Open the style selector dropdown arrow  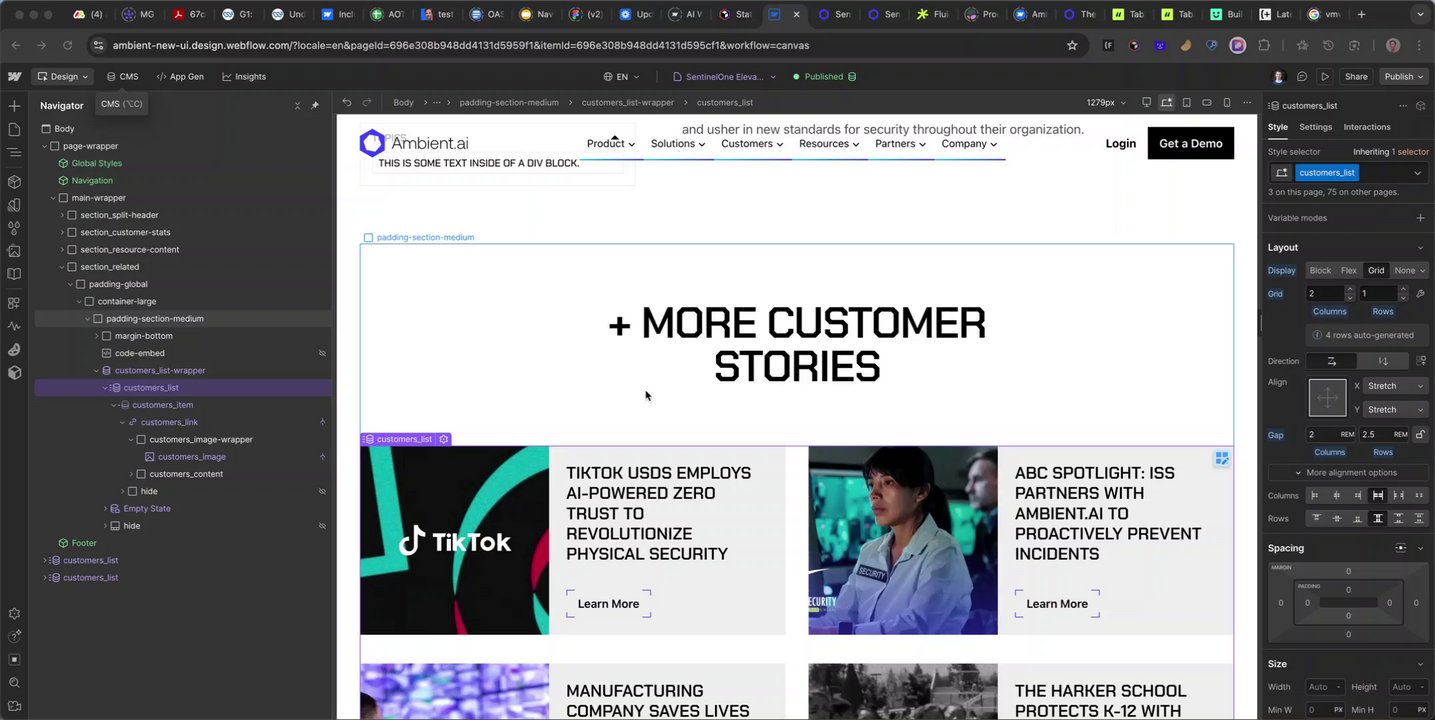click(x=1417, y=173)
